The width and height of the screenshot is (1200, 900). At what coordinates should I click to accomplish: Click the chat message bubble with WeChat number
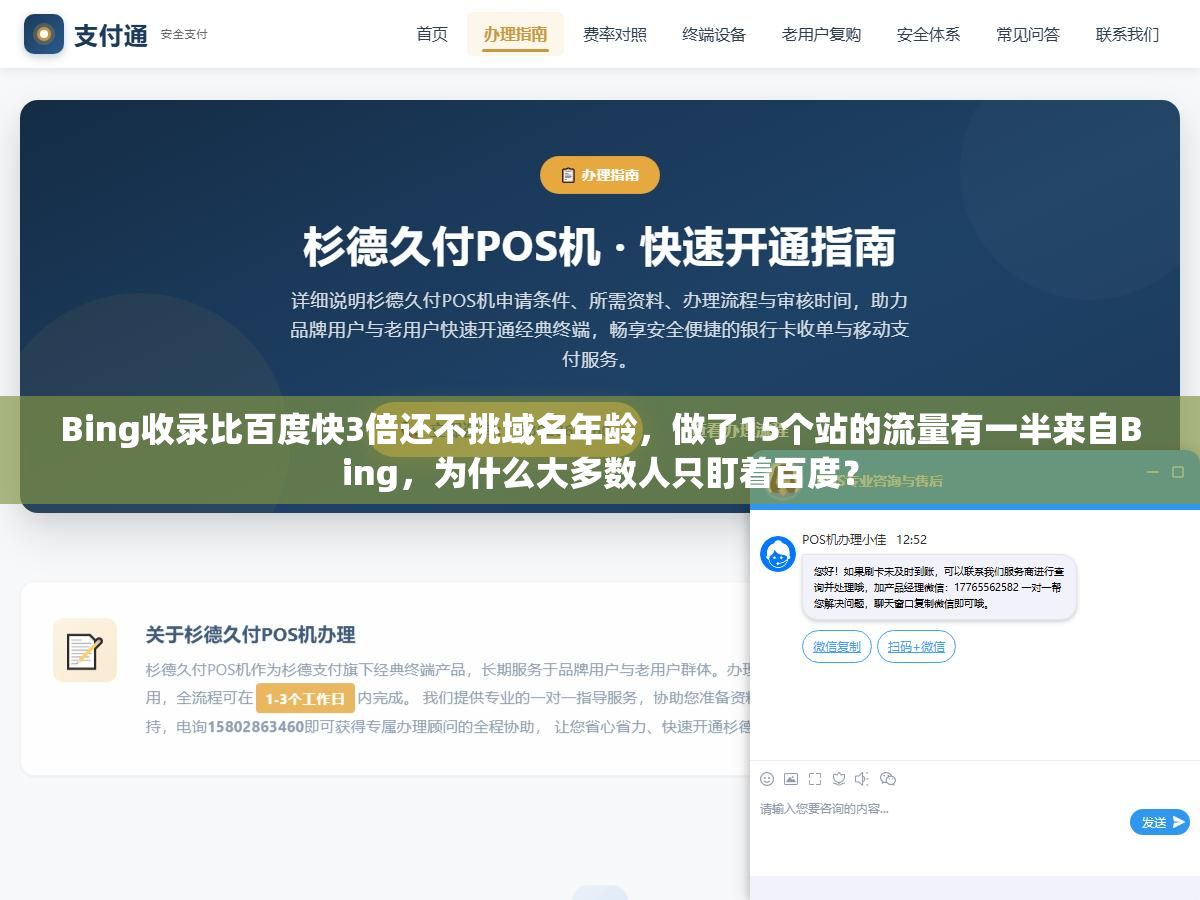pyautogui.click(x=939, y=587)
